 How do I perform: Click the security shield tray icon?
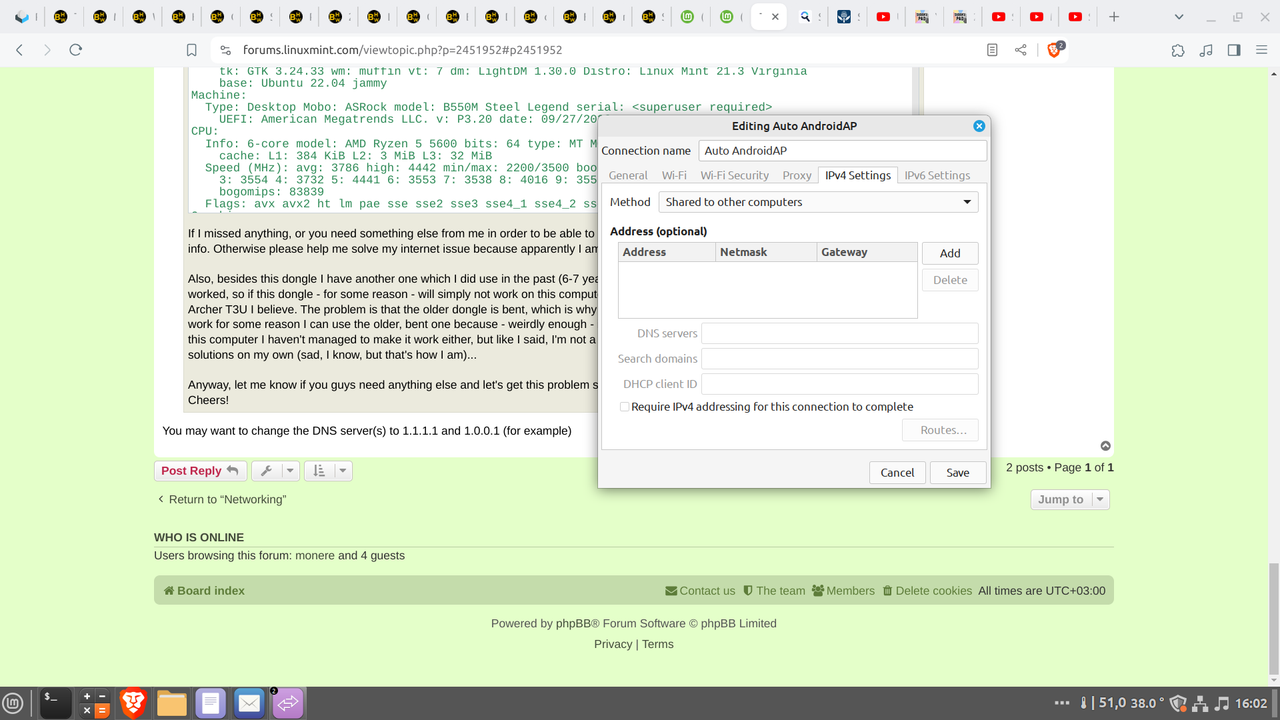click(x=1177, y=704)
